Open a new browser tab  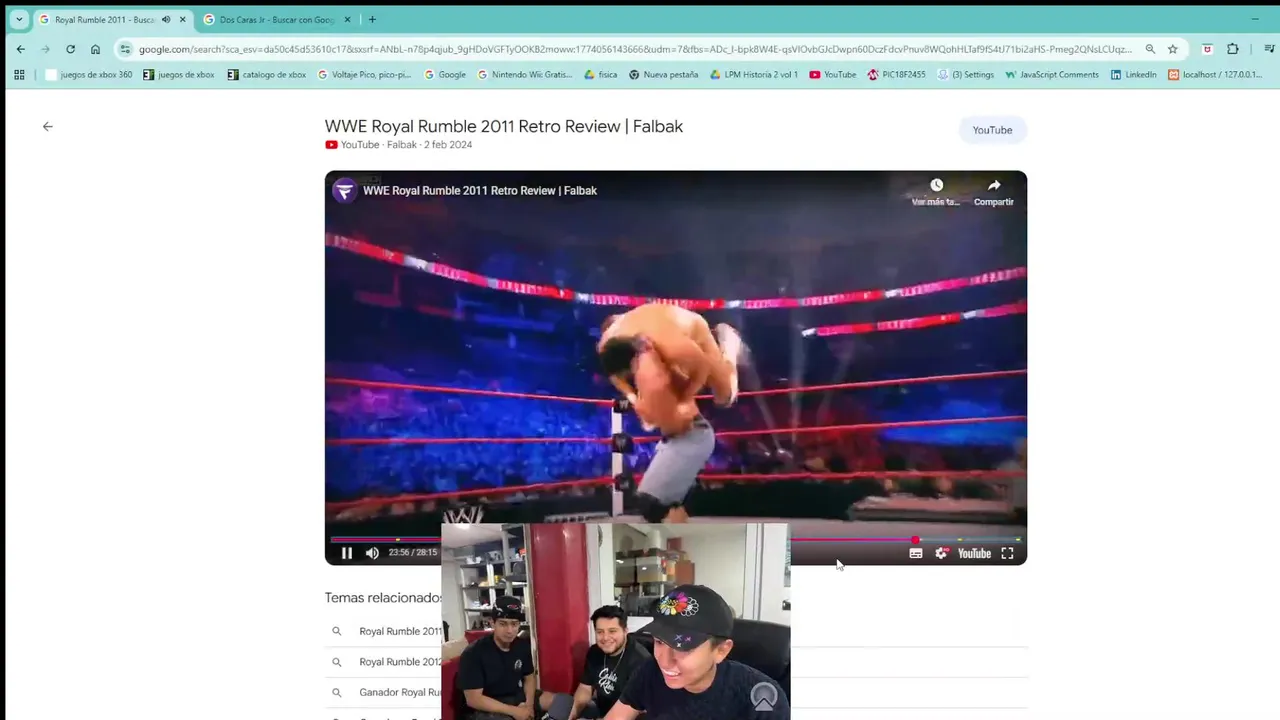(372, 19)
